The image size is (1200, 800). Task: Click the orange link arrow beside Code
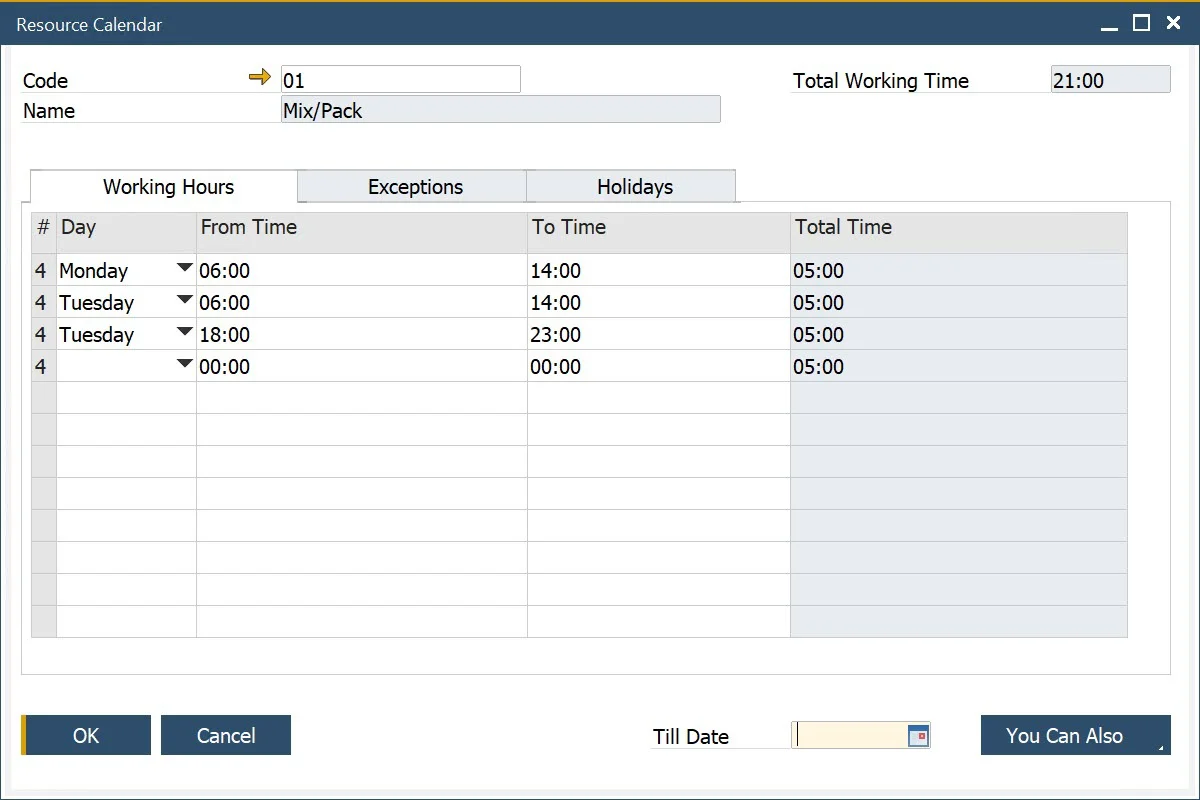tap(261, 76)
